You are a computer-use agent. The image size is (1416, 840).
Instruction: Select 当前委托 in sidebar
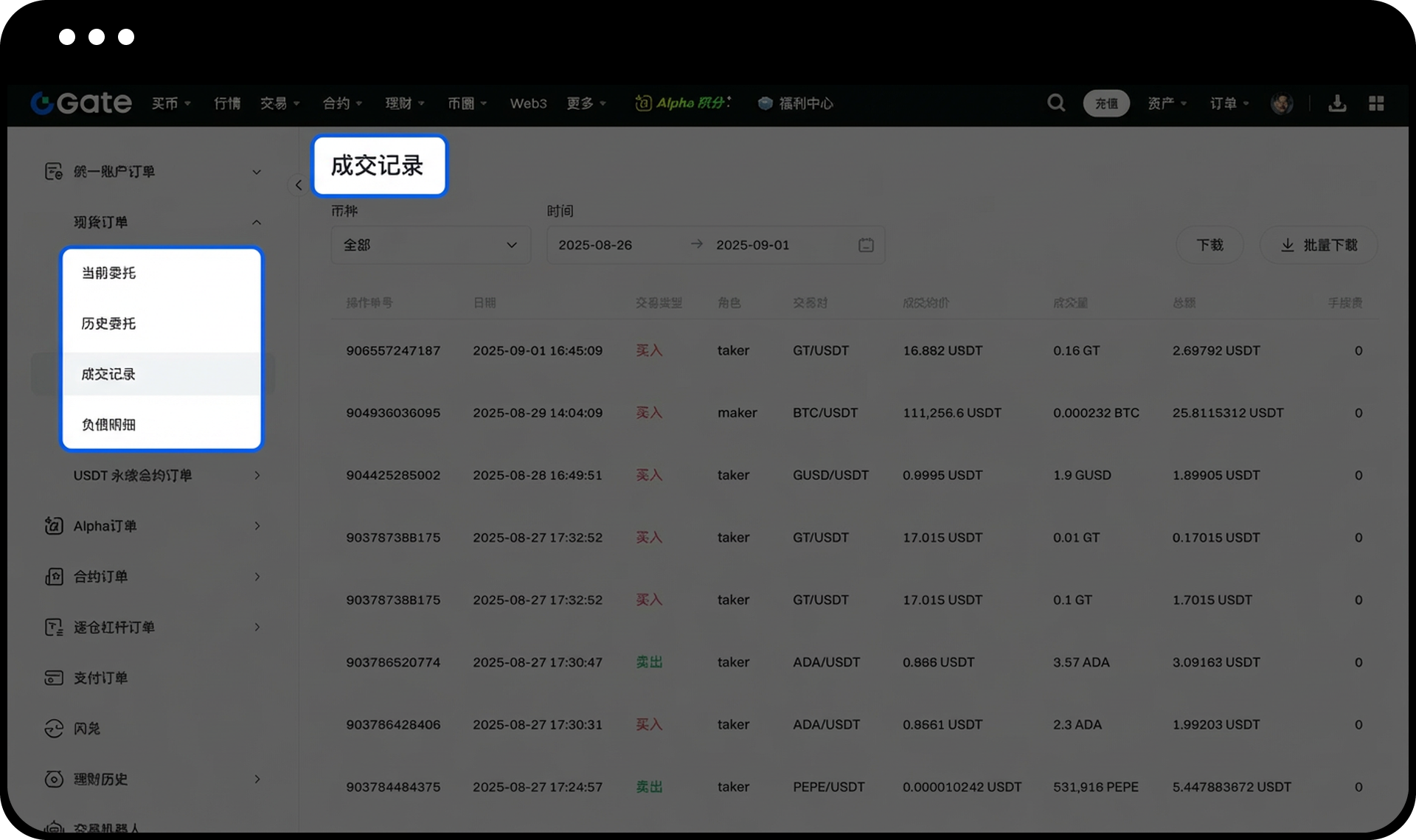click(x=109, y=273)
